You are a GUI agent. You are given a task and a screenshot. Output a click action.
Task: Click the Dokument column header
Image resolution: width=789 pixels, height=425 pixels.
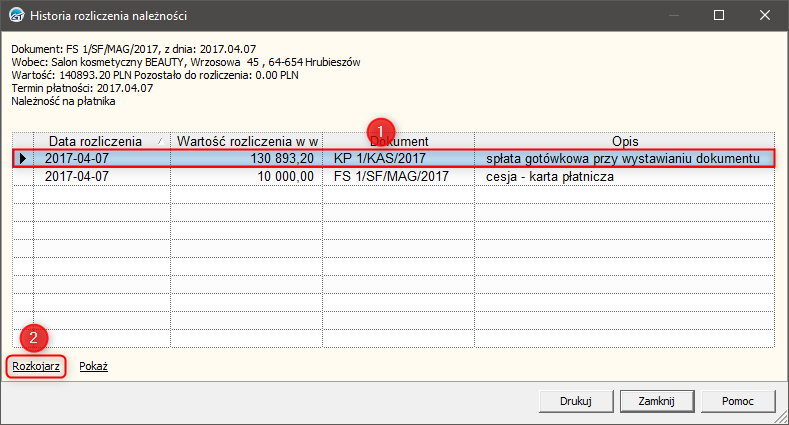pyautogui.click(x=399, y=141)
